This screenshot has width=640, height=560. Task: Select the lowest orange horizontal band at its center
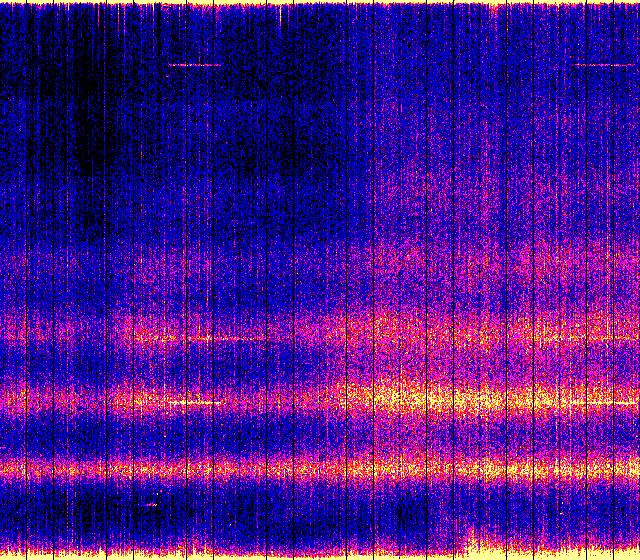tap(320, 467)
